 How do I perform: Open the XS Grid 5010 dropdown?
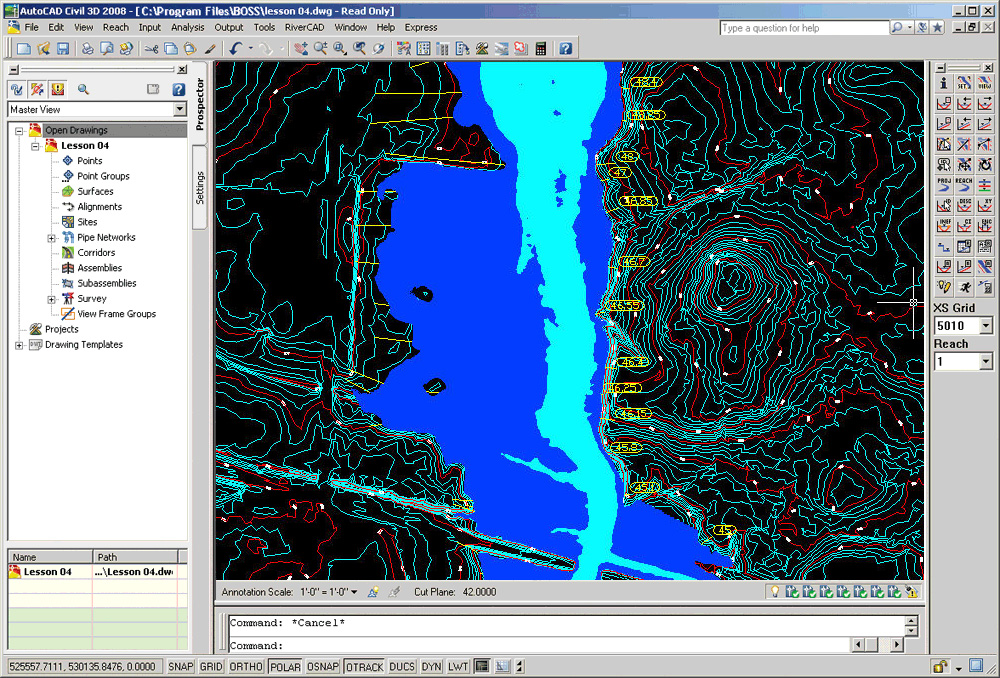pos(986,324)
